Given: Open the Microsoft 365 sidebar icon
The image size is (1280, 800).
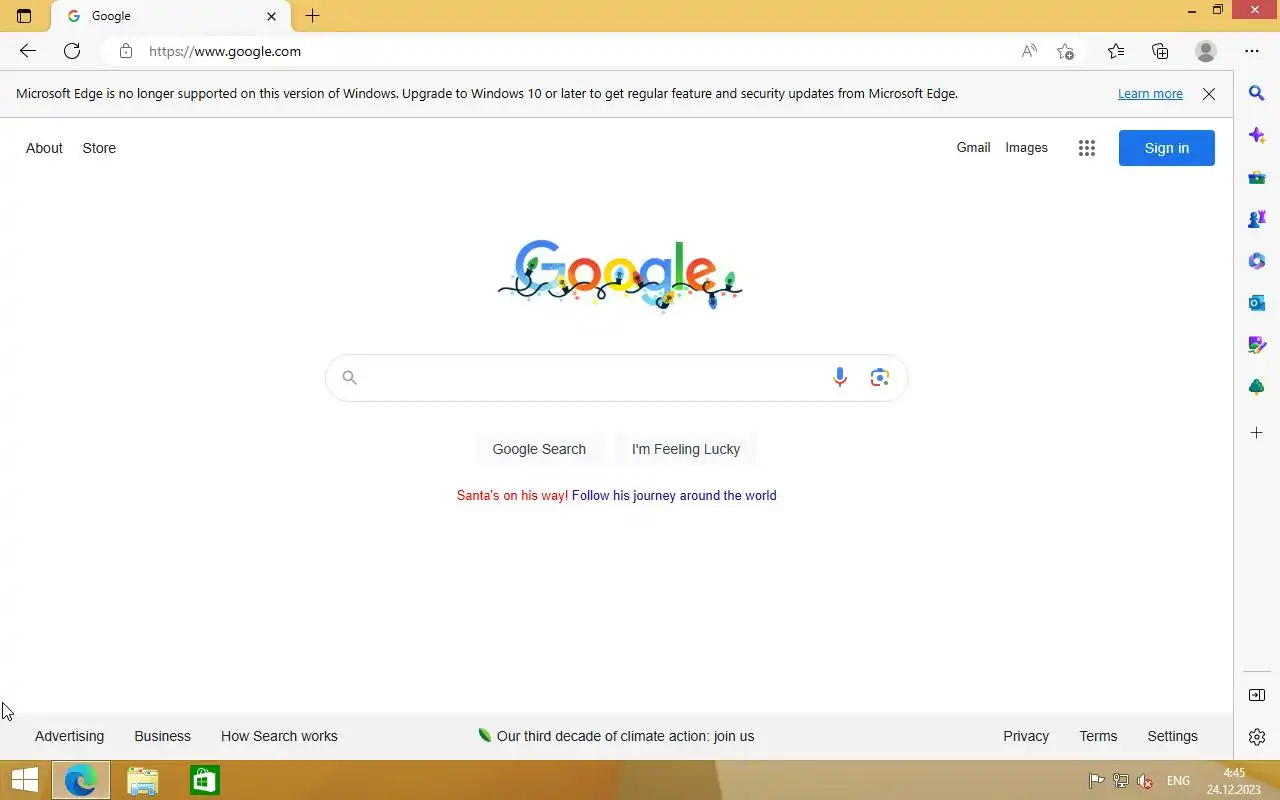Looking at the screenshot, I should pos(1257,261).
